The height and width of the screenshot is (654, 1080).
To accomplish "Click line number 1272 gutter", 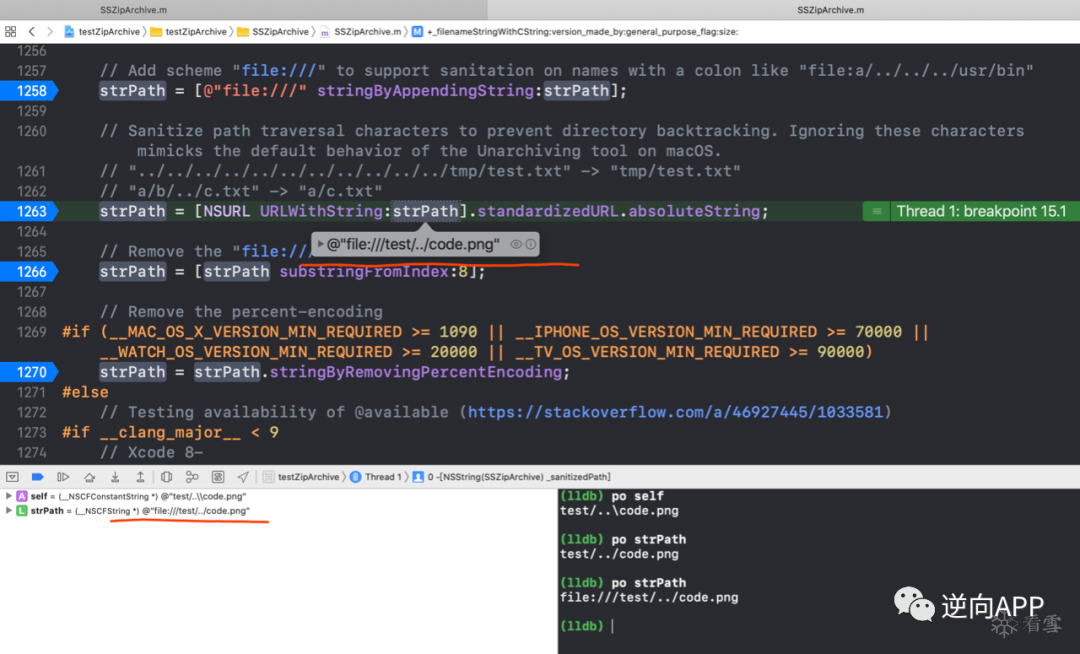I will click(x=32, y=412).
